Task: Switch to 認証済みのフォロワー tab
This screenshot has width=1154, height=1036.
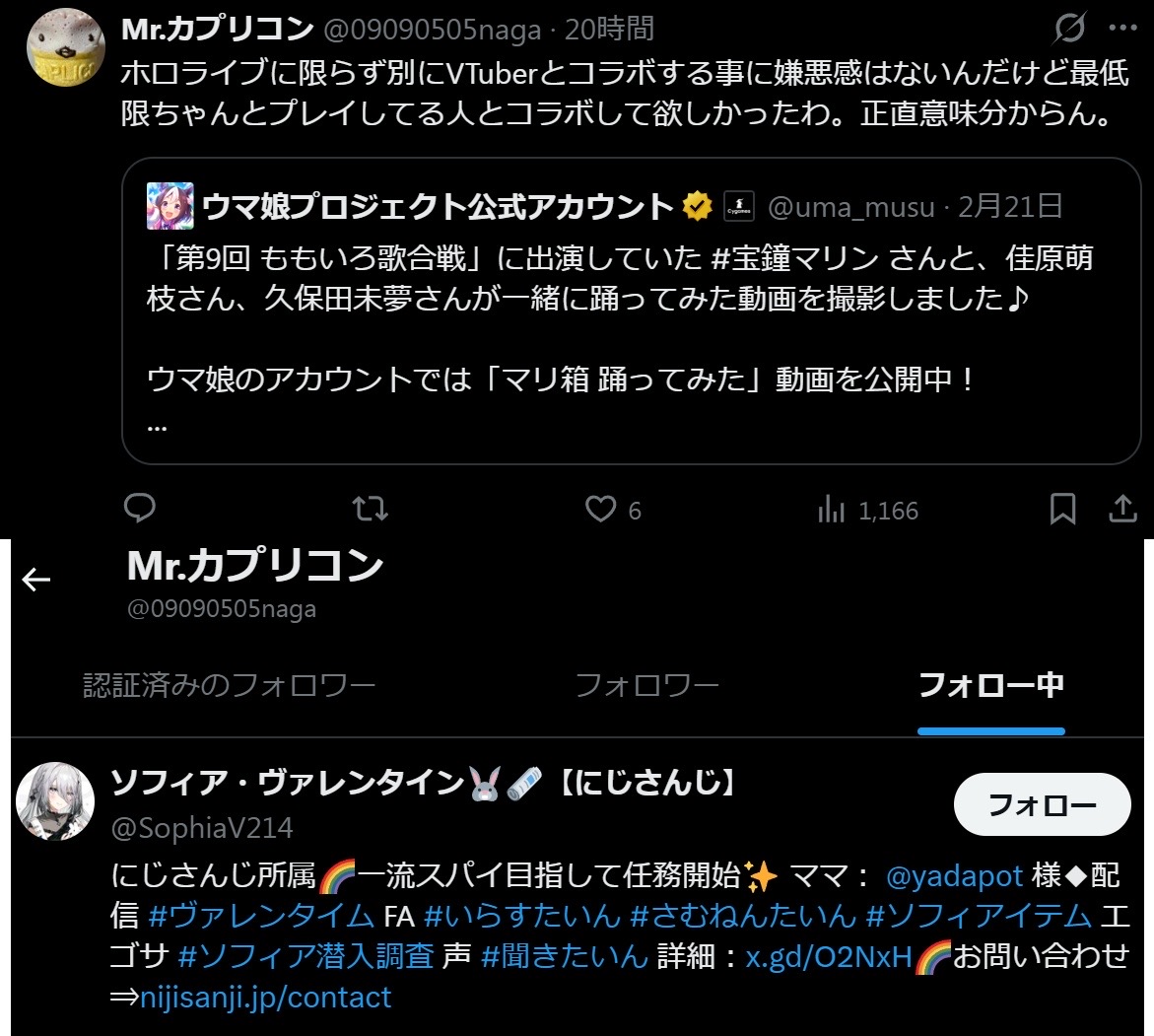Action: pyautogui.click(x=230, y=685)
